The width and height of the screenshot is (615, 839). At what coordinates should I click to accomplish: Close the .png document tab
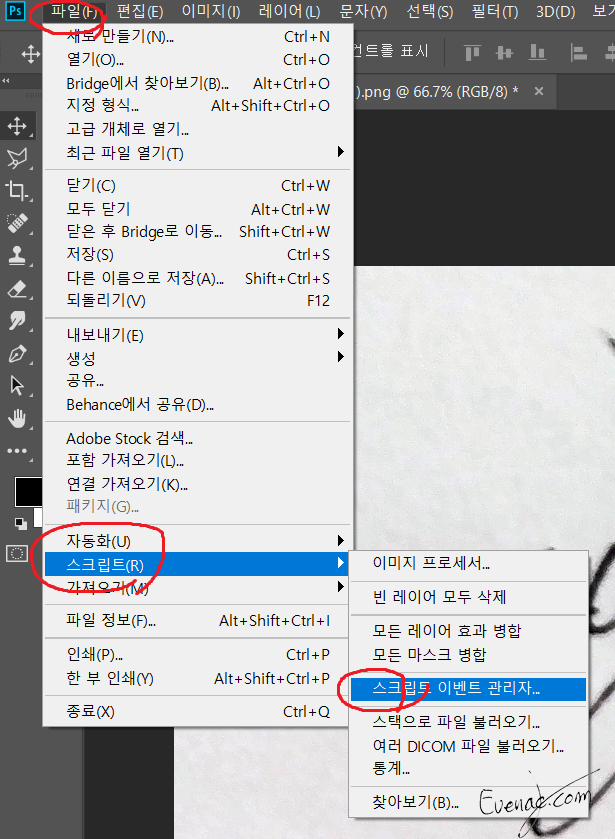(x=539, y=91)
